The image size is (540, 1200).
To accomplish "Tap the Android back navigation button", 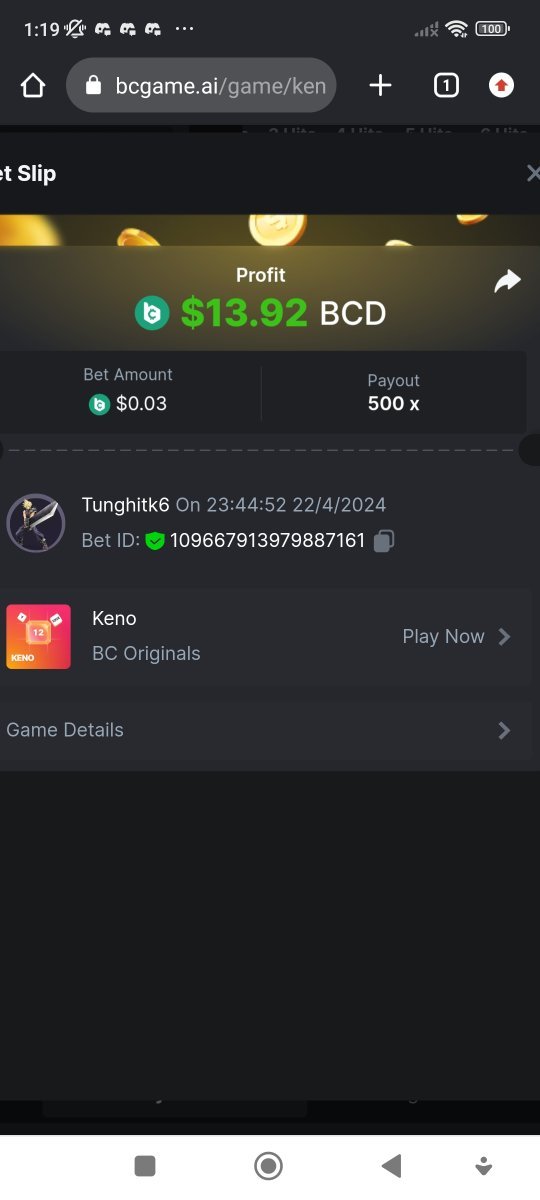I will 392,1165.
